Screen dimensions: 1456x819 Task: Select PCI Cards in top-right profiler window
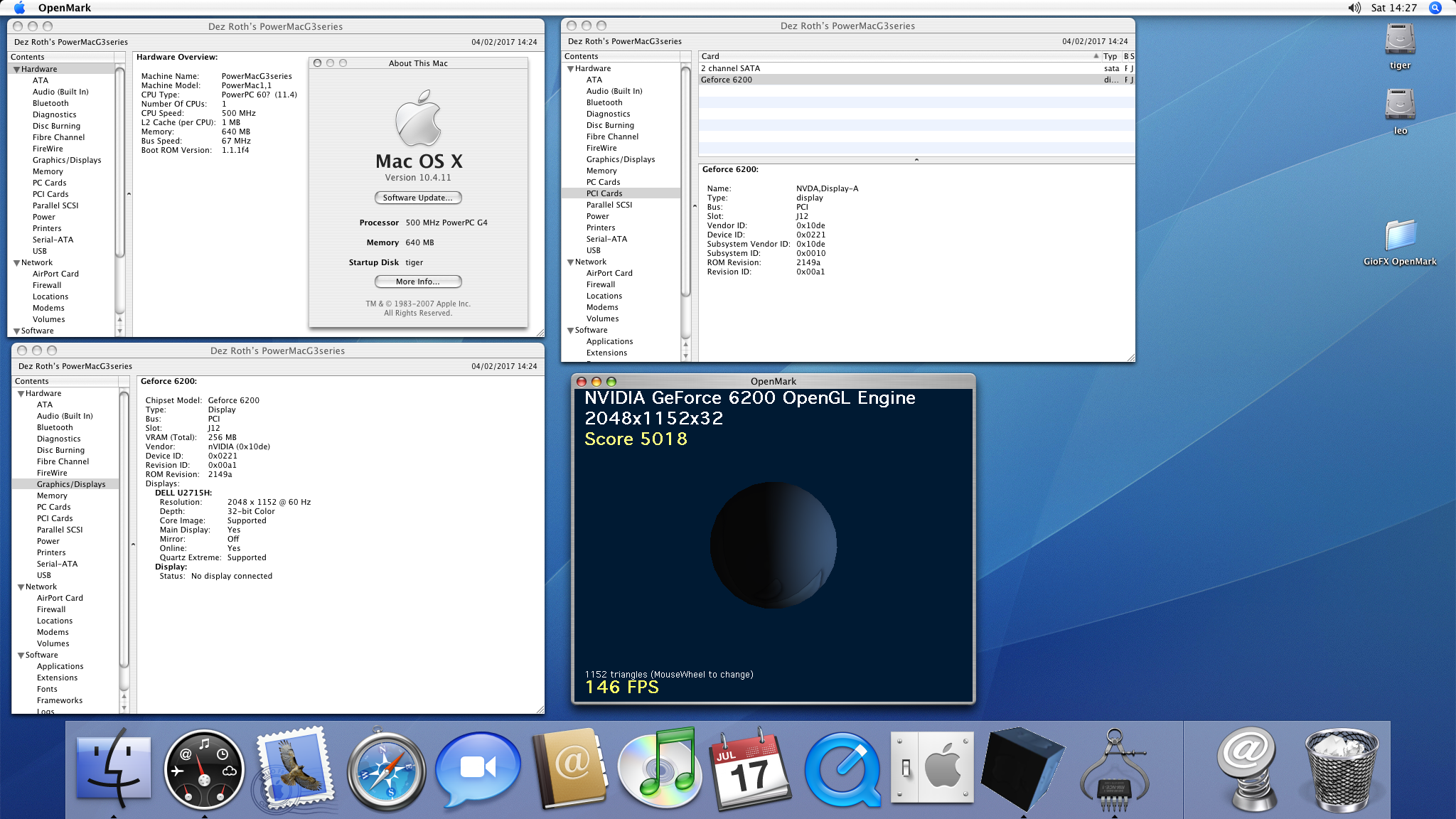pos(604,193)
